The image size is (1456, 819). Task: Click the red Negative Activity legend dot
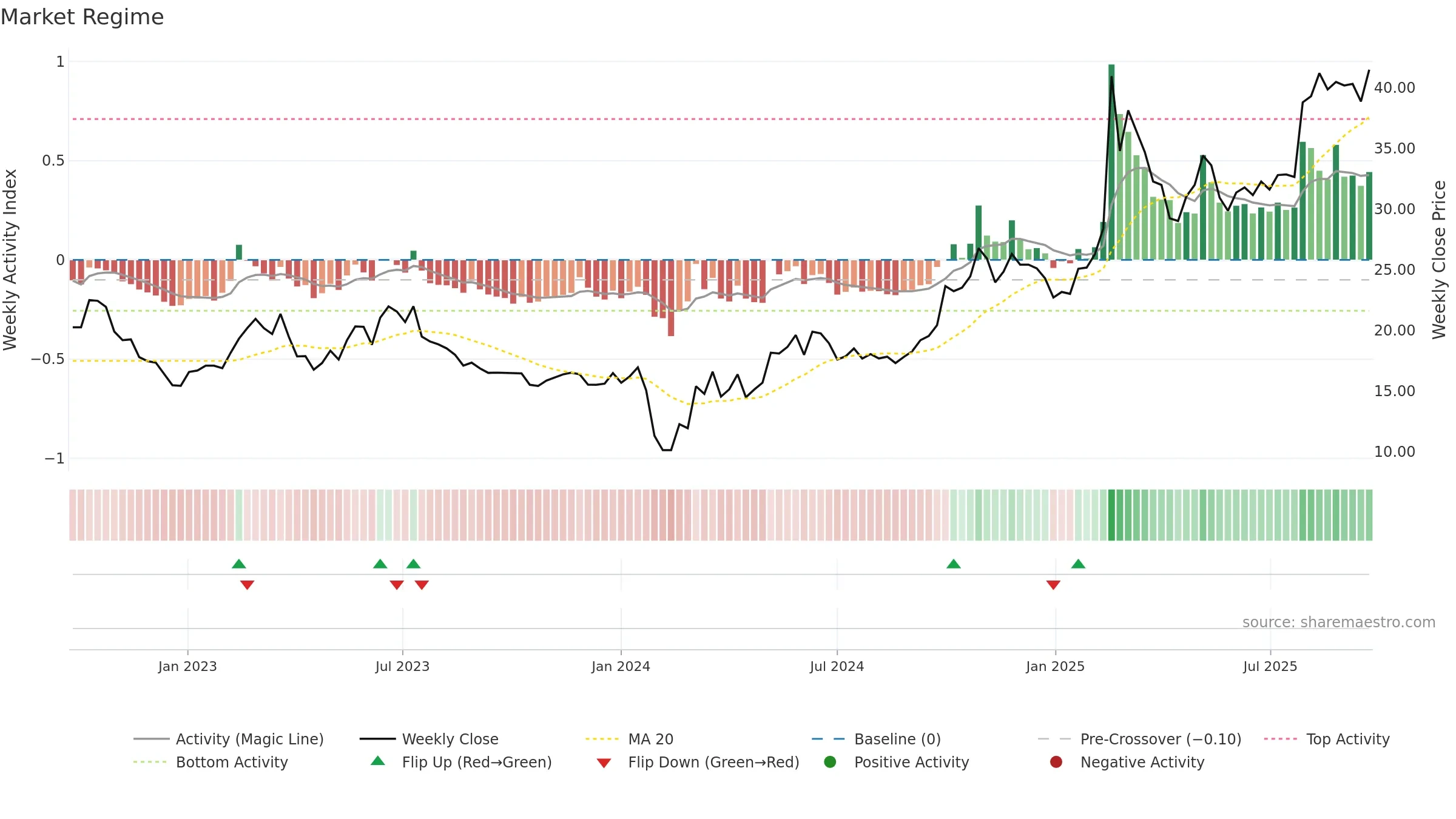1056,761
